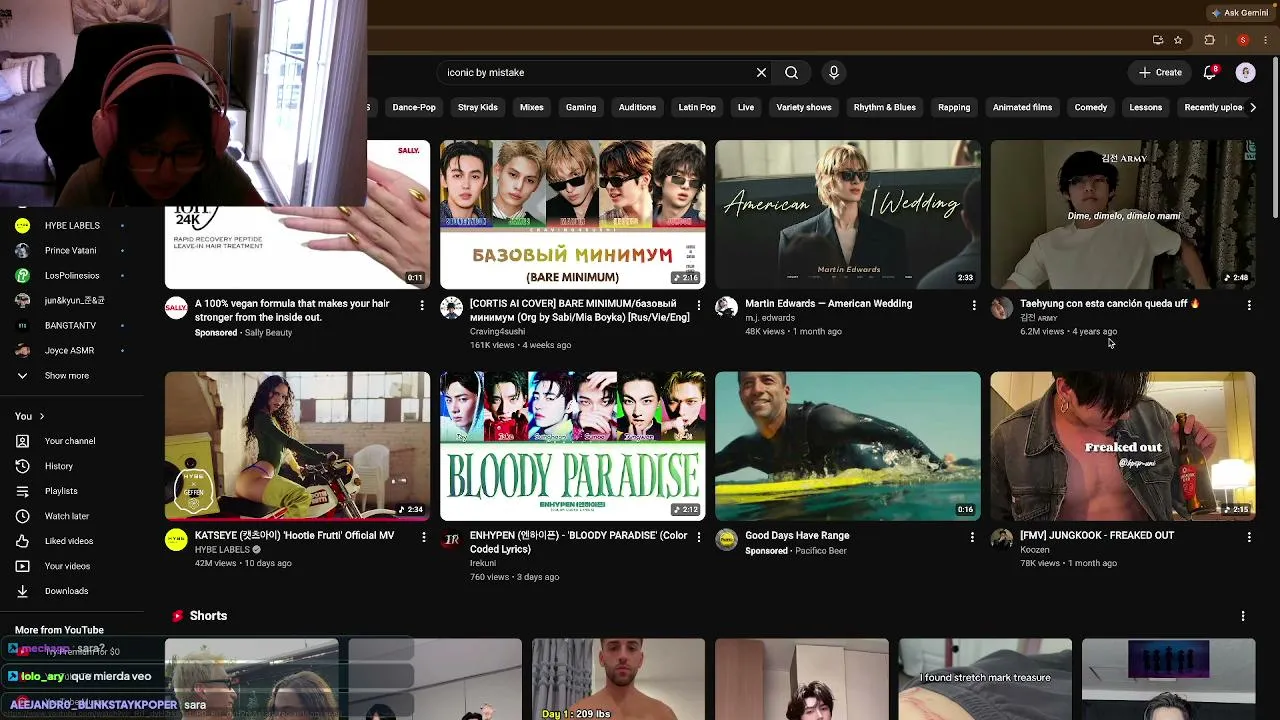Select the Stray Kids filter chip
Image resolution: width=1280 pixels, height=720 pixels.
pos(478,107)
